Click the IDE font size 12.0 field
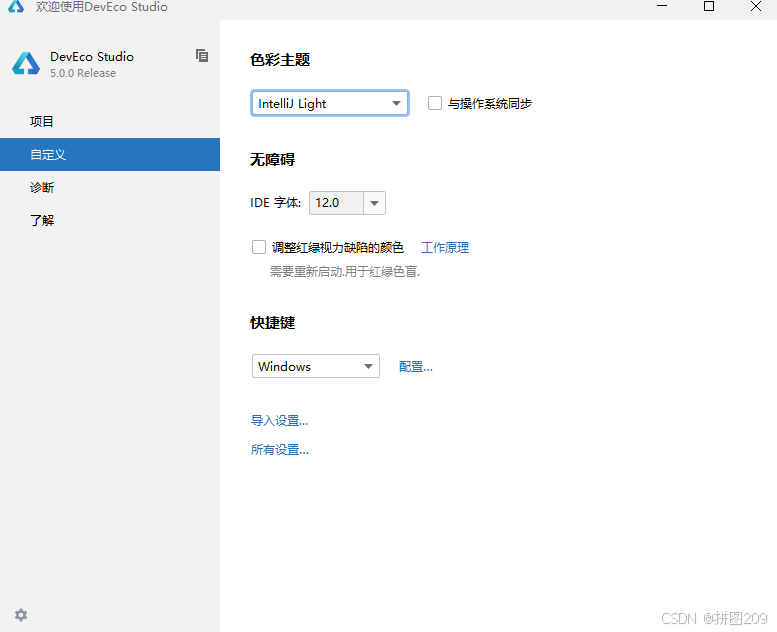Viewport: 777px width, 632px height. 336,203
